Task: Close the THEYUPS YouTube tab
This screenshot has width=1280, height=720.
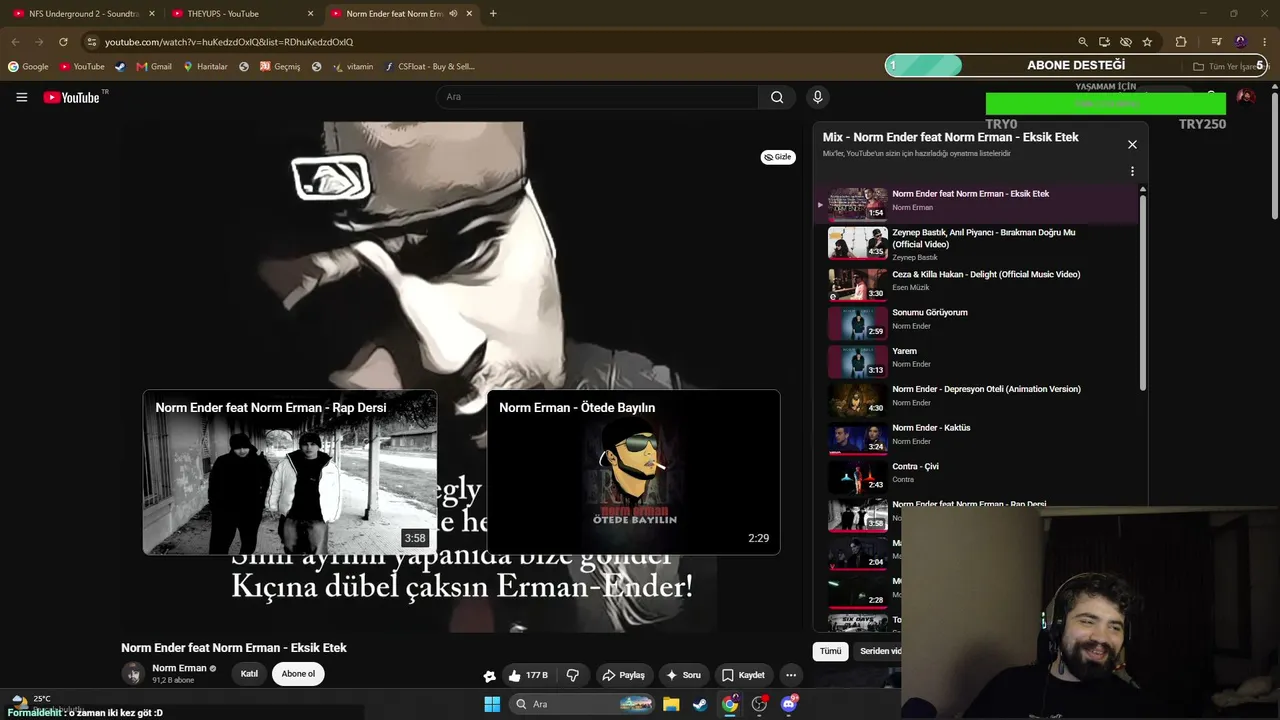Action: 310,14
